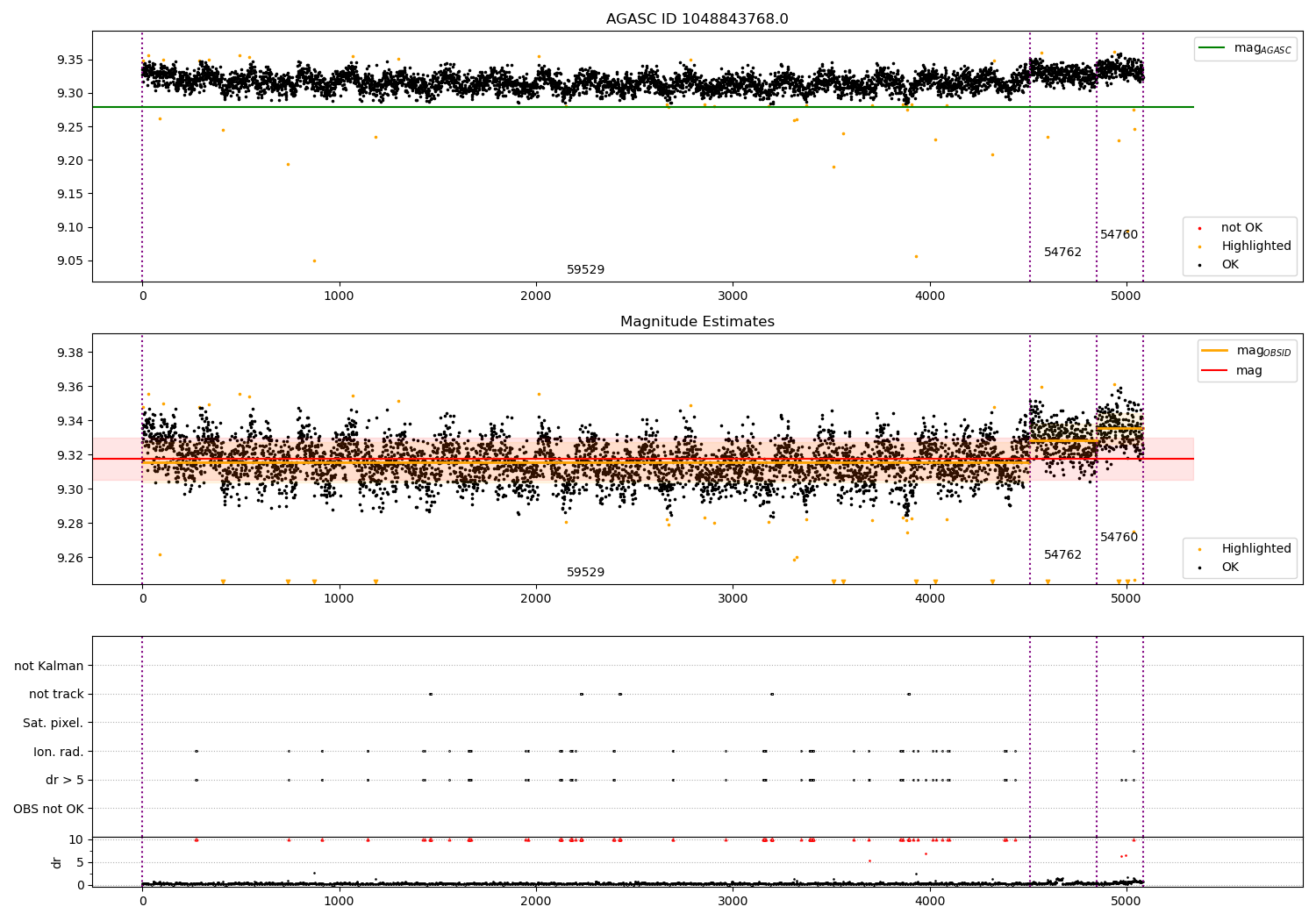Screen dimensions: 1316x921
Task: Click the '5' tick on the dr axis
Action: [x=81, y=862]
